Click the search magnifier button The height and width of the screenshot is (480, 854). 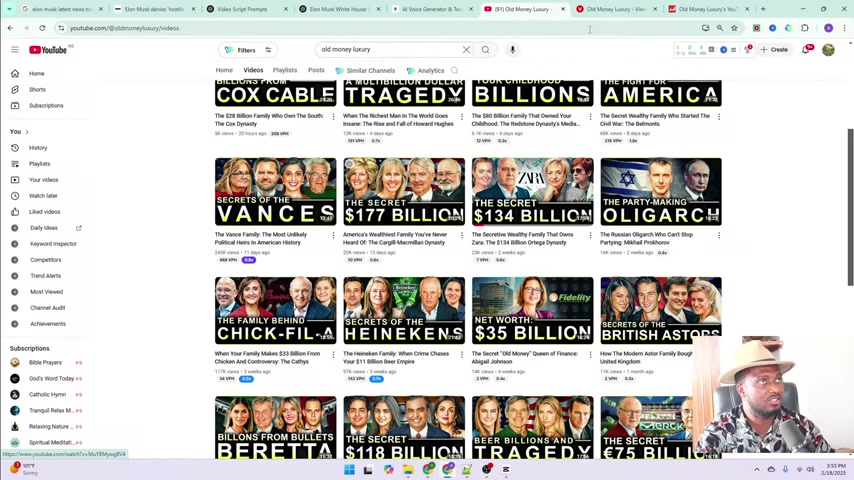pos(485,50)
